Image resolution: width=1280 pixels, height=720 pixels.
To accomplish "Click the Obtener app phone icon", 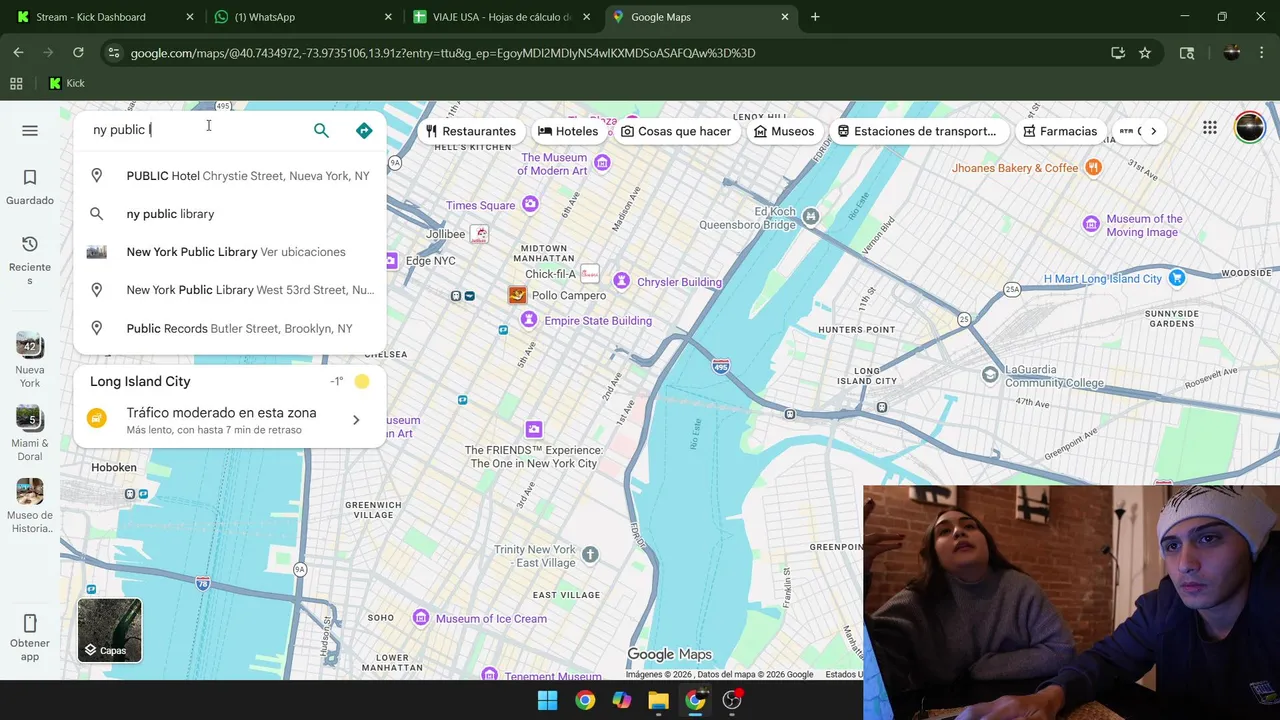I will pos(30,623).
